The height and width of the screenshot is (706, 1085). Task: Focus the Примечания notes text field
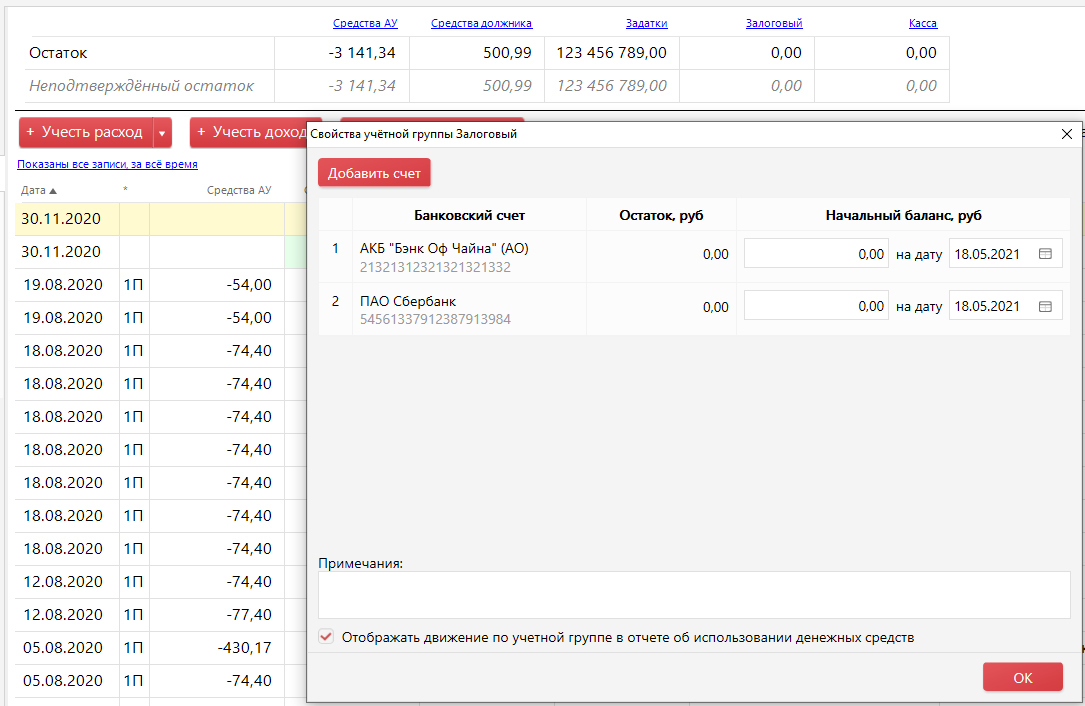tap(693, 595)
